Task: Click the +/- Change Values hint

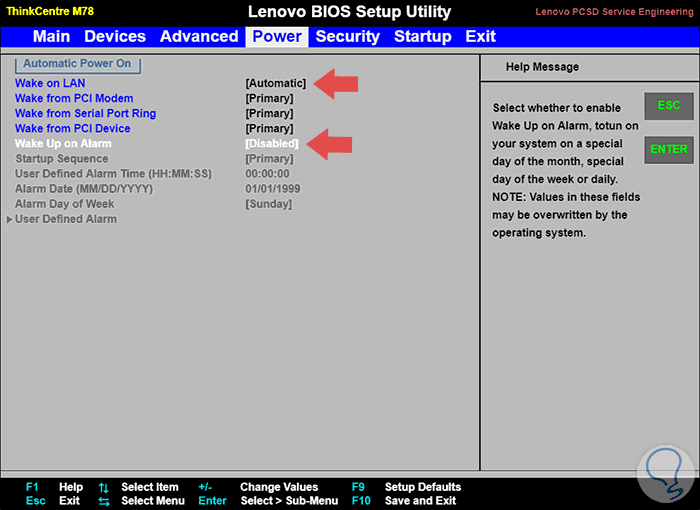Action: pyautogui.click(x=258, y=487)
